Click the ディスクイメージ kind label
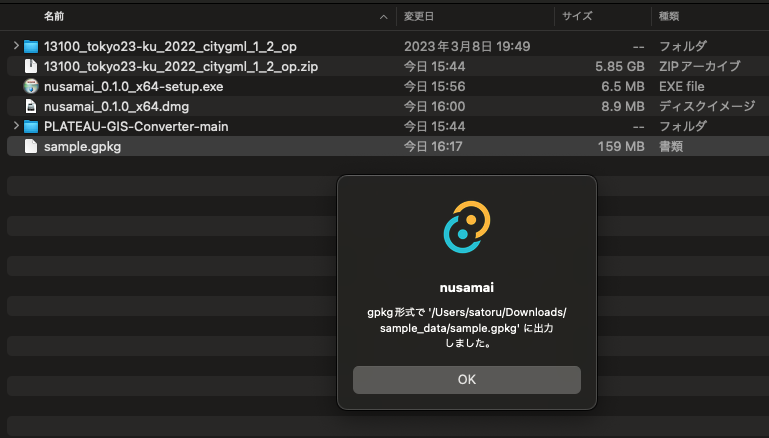The height and width of the screenshot is (438, 769). (x=707, y=106)
